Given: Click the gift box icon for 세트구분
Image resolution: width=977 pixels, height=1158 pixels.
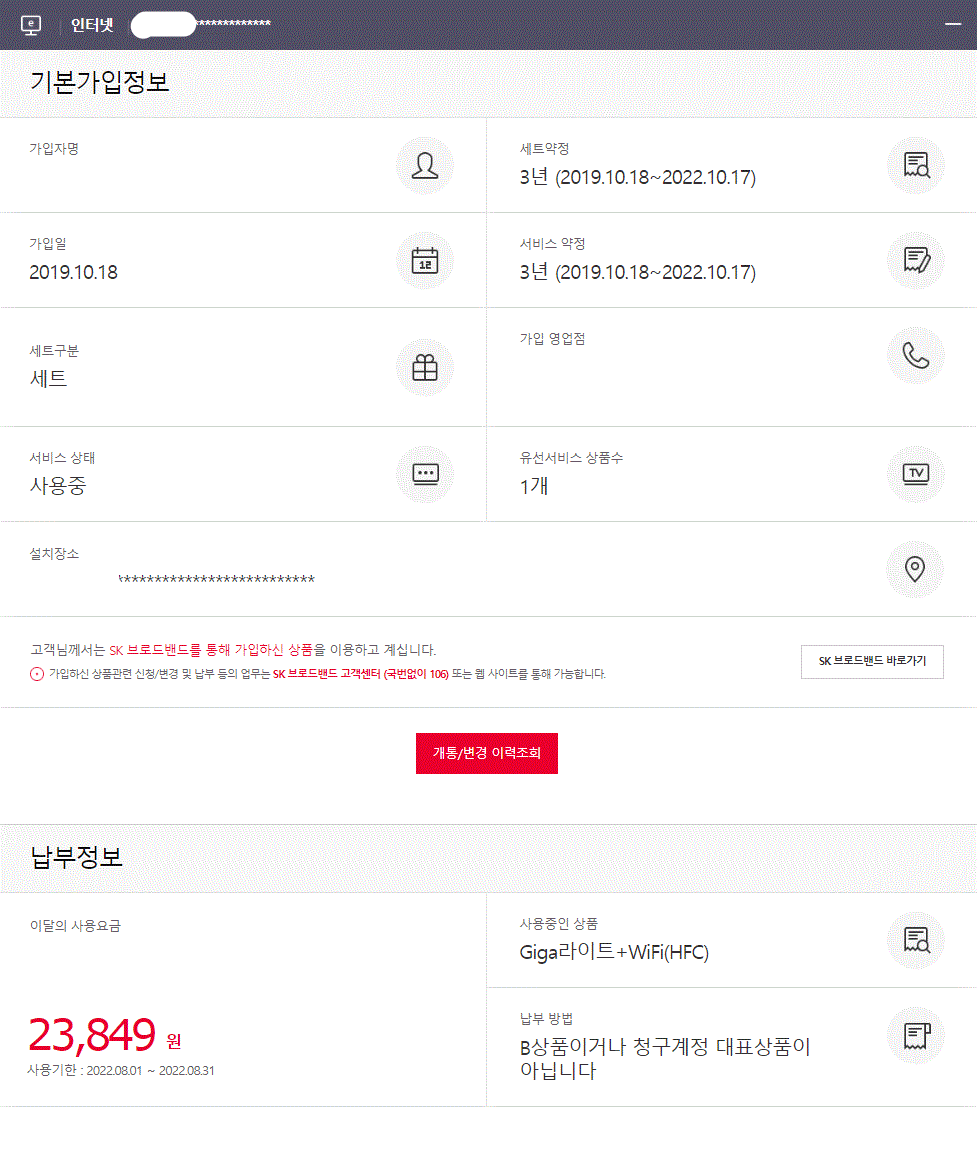Looking at the screenshot, I should [x=425, y=368].
